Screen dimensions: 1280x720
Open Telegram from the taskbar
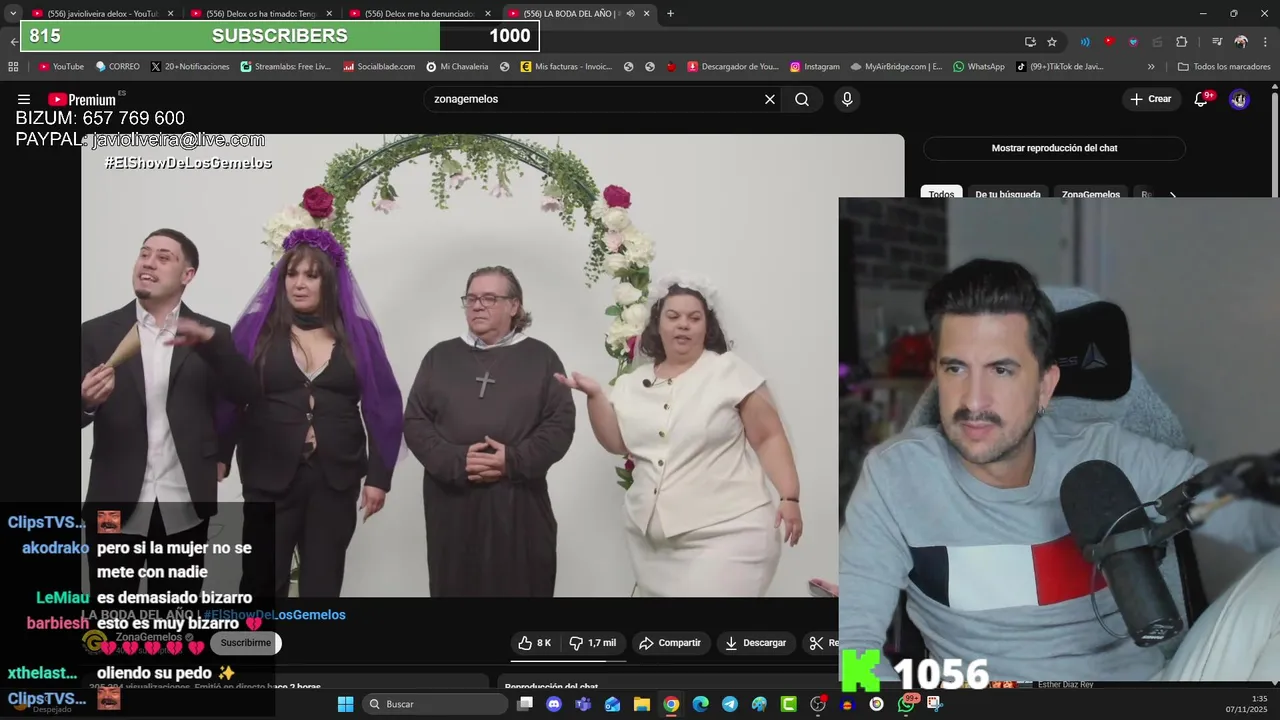tap(730, 704)
